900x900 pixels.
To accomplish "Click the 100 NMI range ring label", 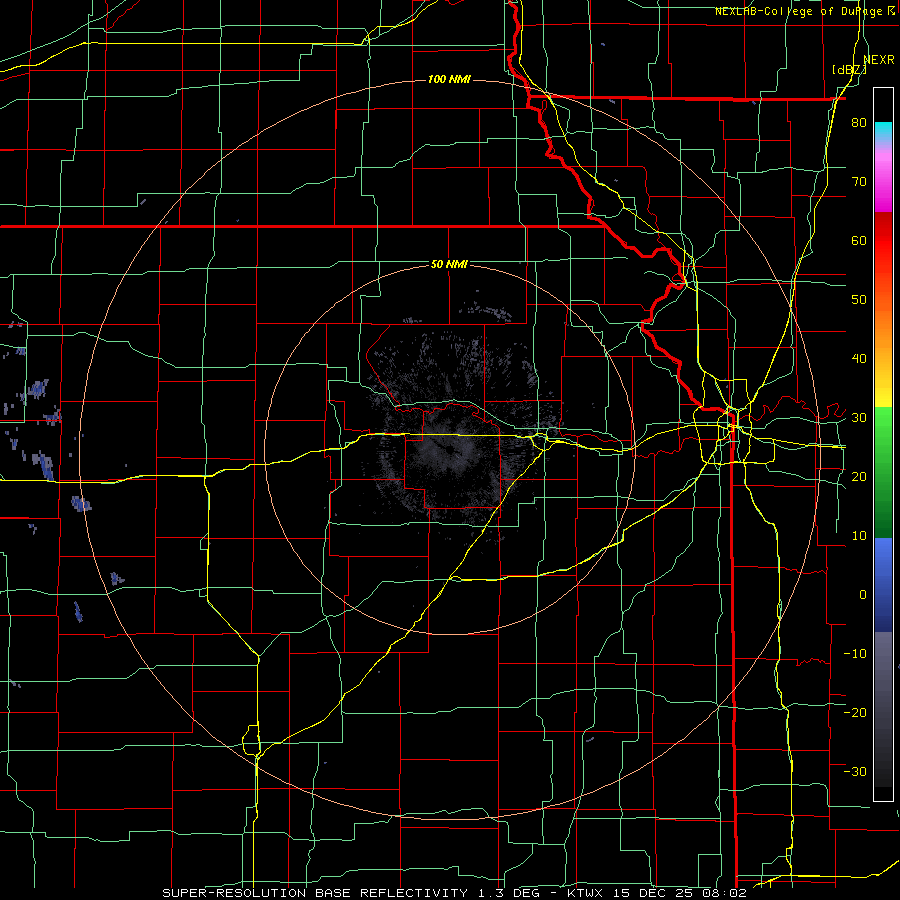I will point(449,79).
